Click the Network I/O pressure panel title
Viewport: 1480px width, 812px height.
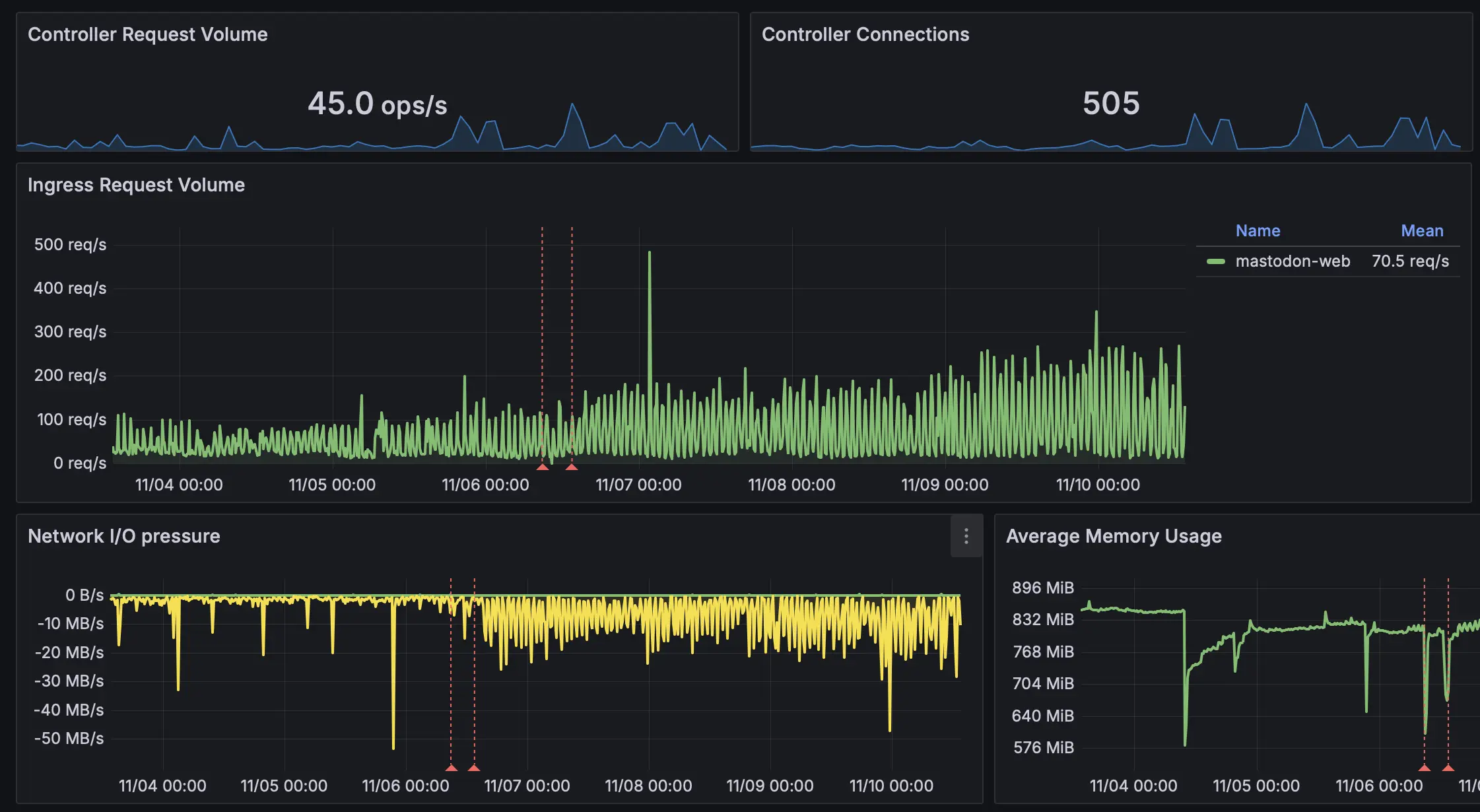(123, 536)
